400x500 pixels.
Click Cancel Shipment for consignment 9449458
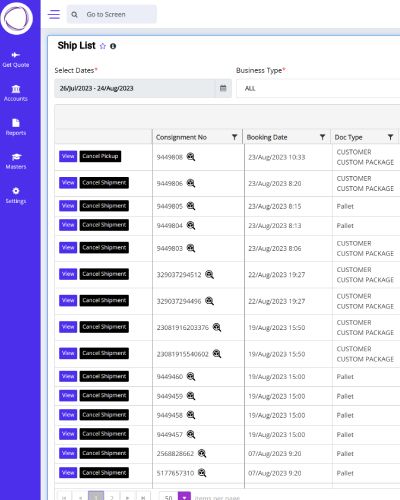[104, 415]
